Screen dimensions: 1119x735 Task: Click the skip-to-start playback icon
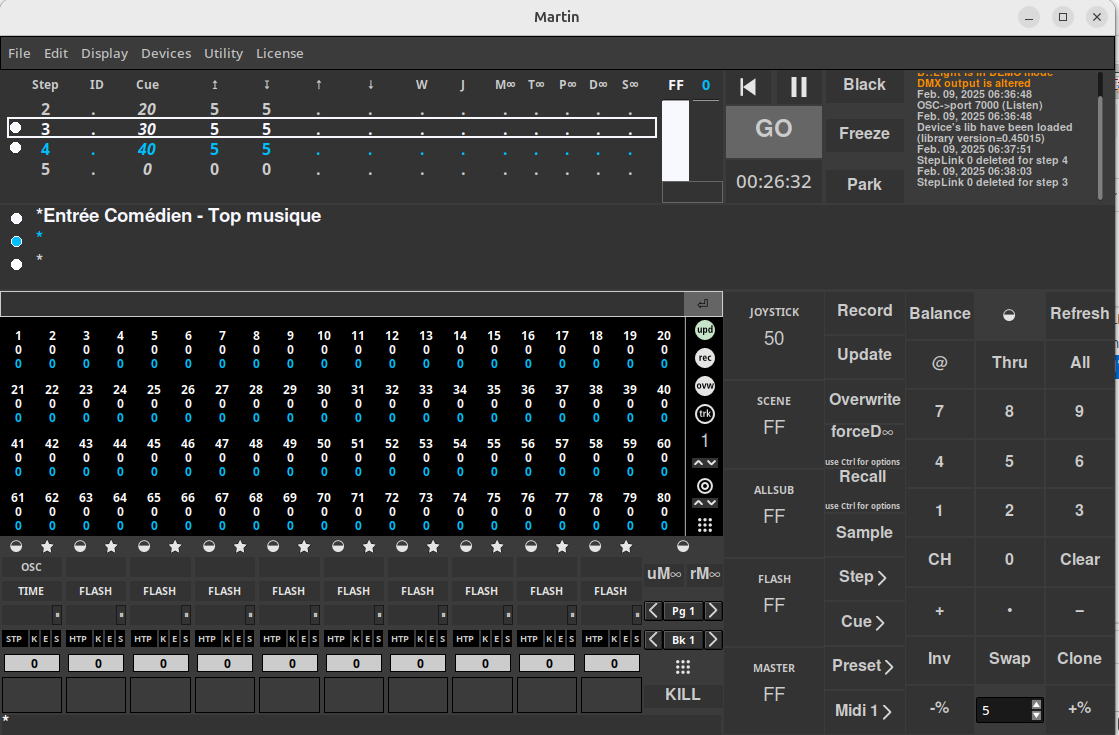click(748, 87)
